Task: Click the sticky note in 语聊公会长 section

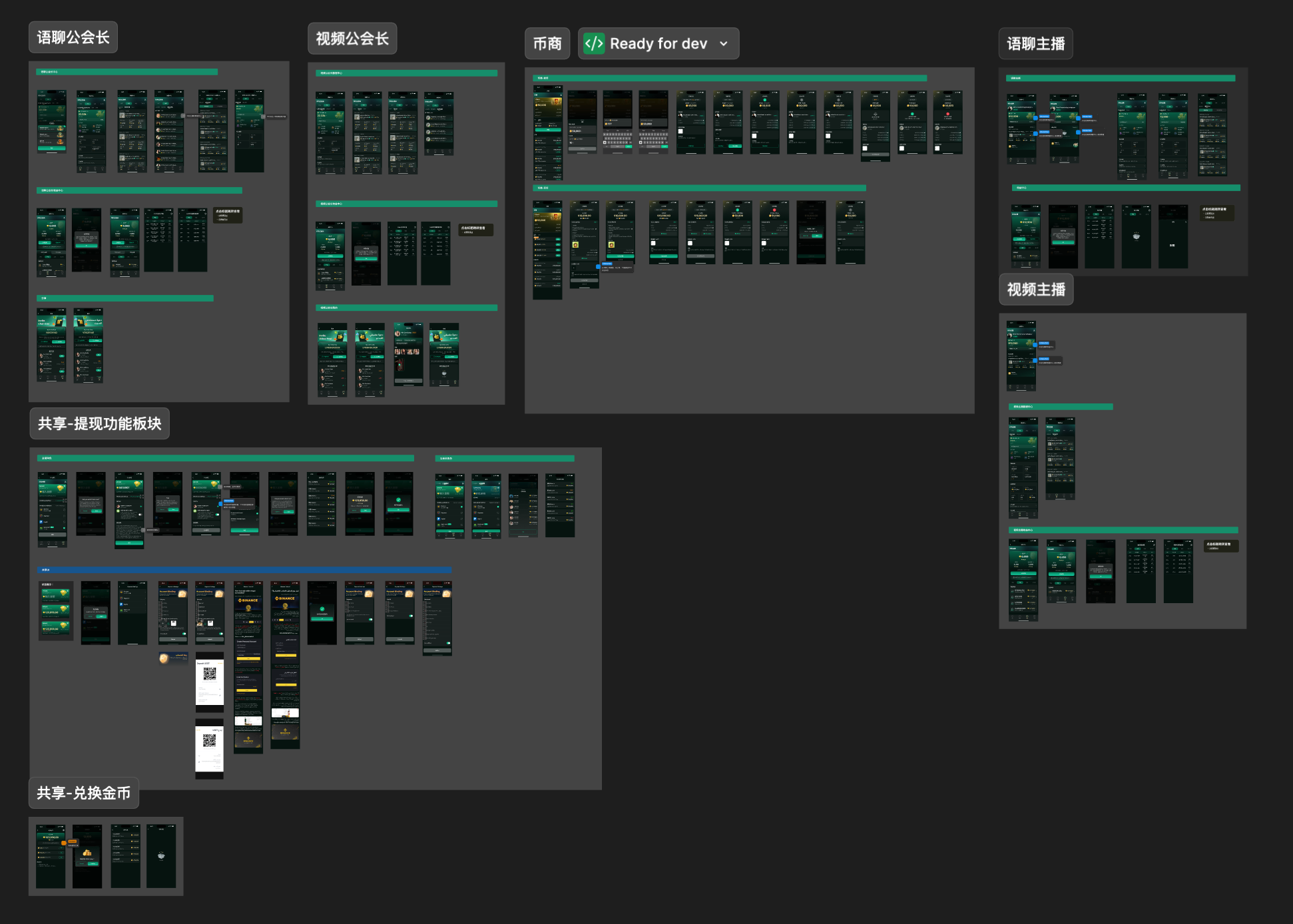Action: pos(228,215)
